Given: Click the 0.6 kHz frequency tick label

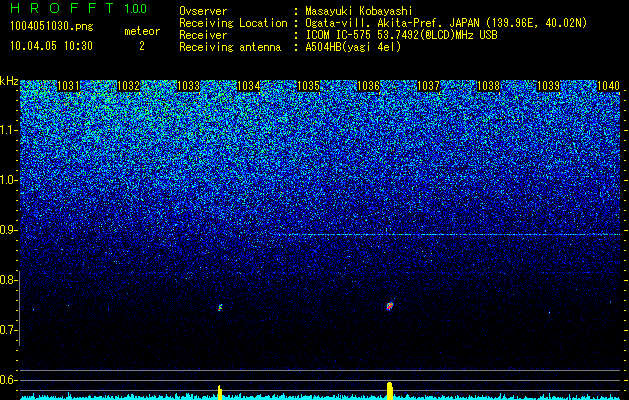Looking at the screenshot, I should pos(9,380).
